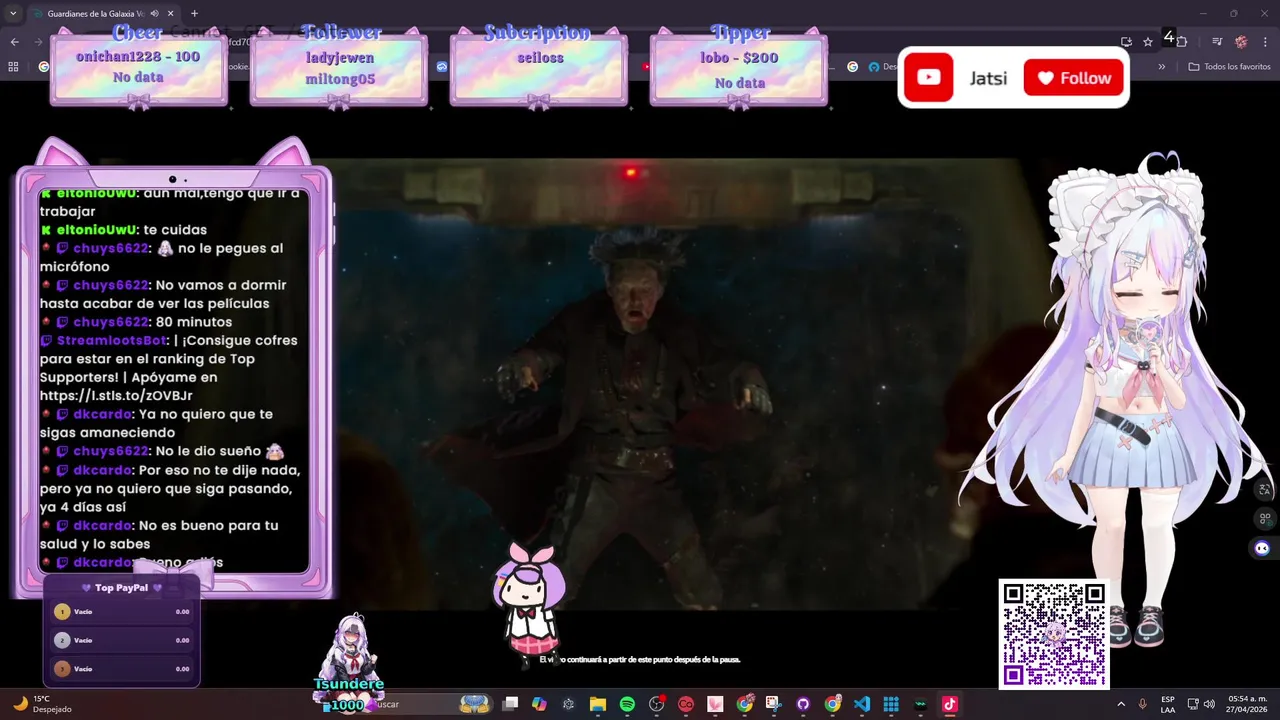Close the Guardianes de la Galaxia tab

tap(170, 14)
